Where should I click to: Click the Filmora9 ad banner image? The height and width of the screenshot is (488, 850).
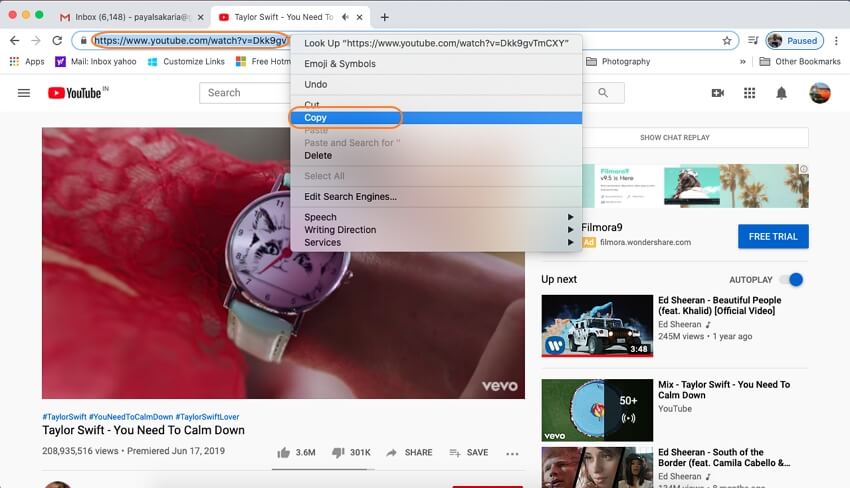click(x=696, y=186)
